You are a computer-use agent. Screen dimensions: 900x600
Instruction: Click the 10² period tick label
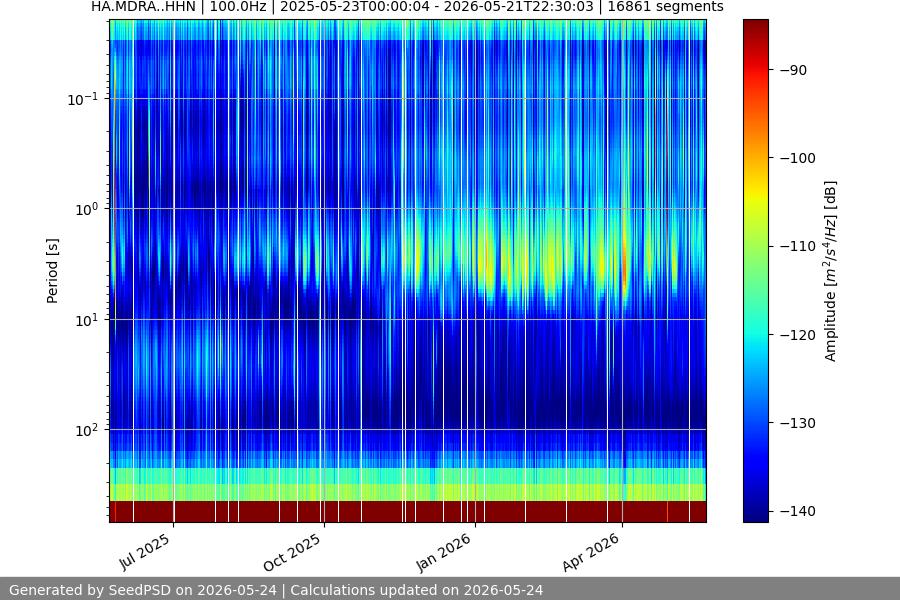86,431
